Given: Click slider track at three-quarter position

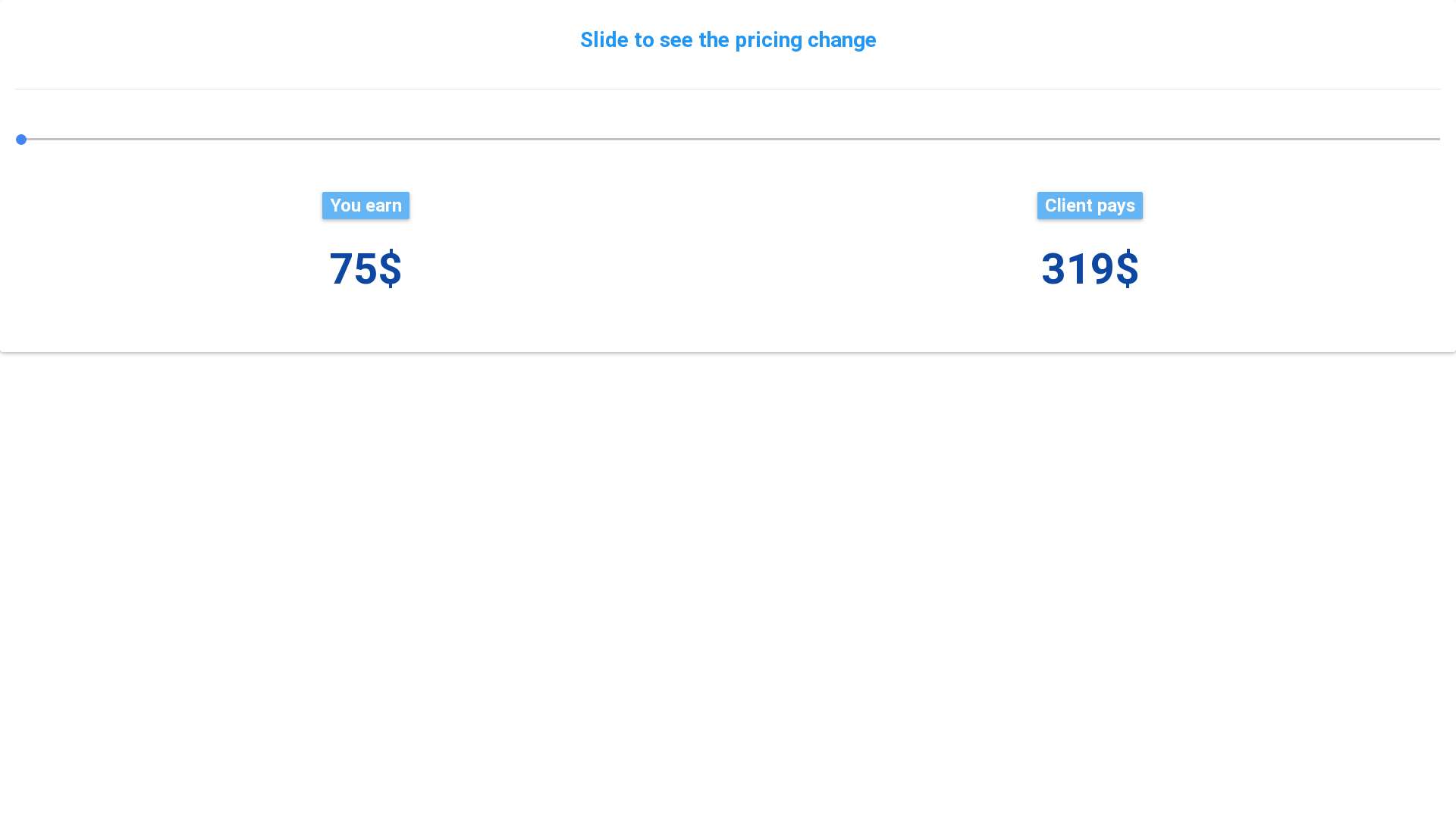Looking at the screenshot, I should coord(1082,140).
